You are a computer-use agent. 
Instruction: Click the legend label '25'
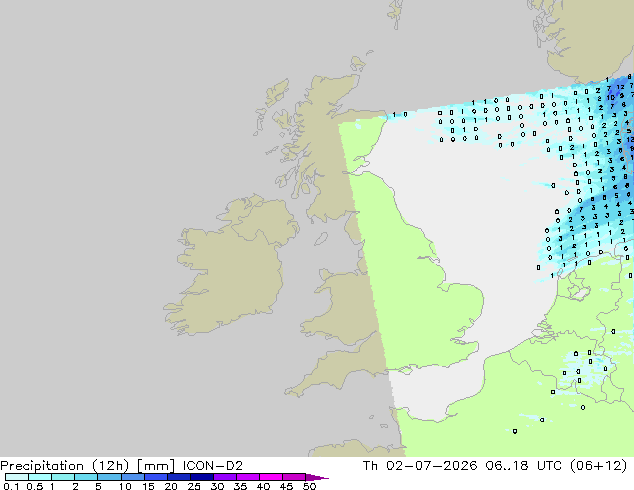pyautogui.click(x=194, y=486)
